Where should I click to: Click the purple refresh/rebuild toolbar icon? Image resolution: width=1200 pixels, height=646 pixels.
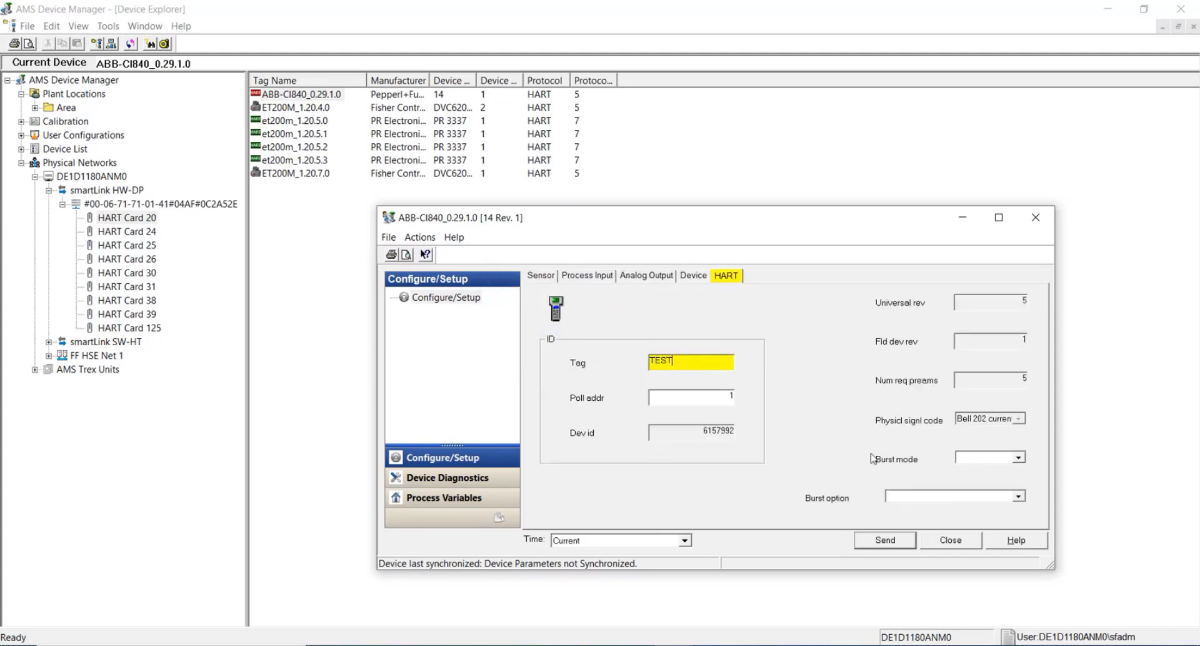(x=130, y=44)
